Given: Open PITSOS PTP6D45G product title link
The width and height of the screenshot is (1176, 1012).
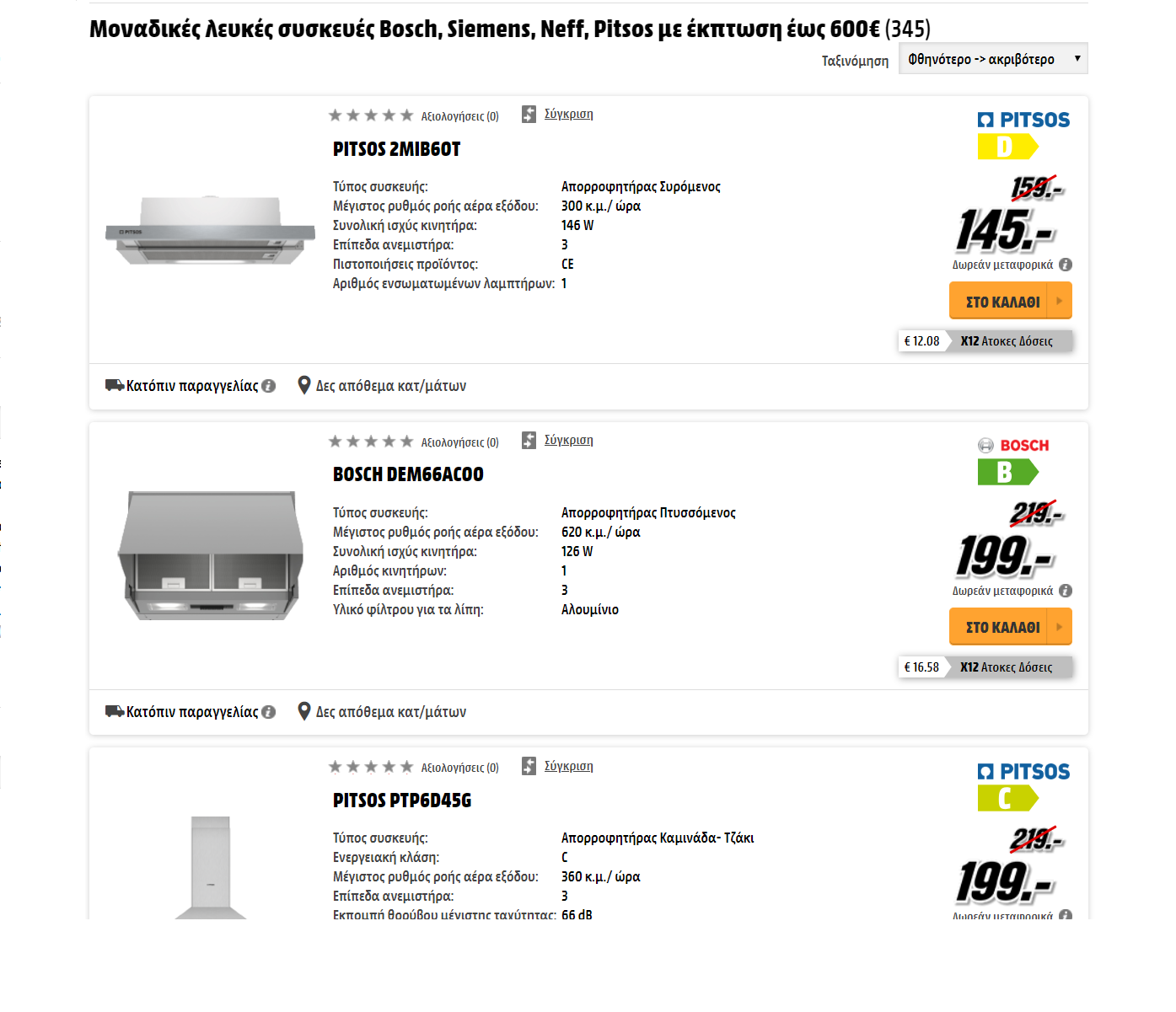Looking at the screenshot, I should pyautogui.click(x=401, y=800).
